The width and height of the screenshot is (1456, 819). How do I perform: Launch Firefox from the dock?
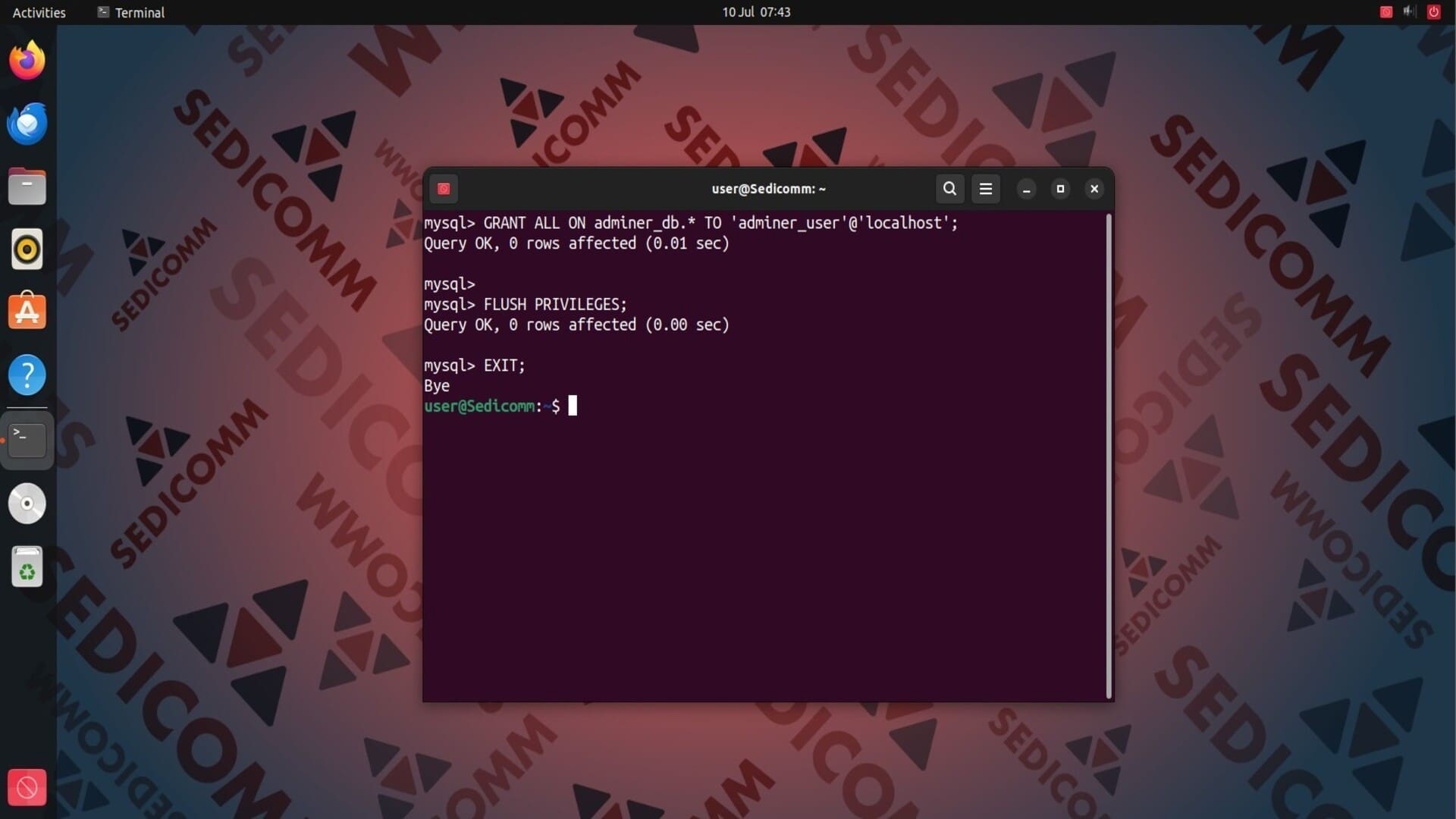27,60
